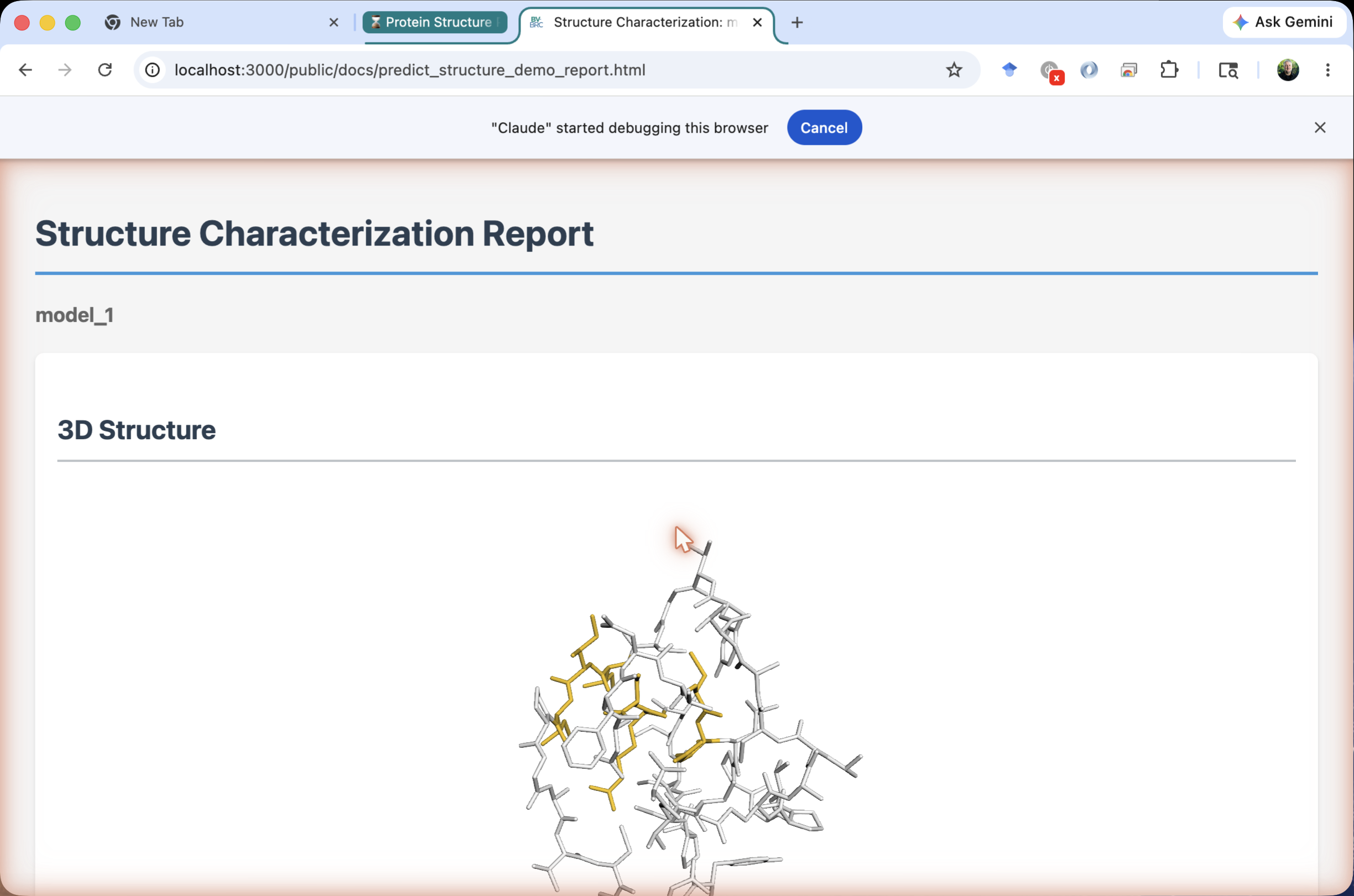Open the Chrome profile avatar
Viewport: 1354px width, 896px height.
1288,70
